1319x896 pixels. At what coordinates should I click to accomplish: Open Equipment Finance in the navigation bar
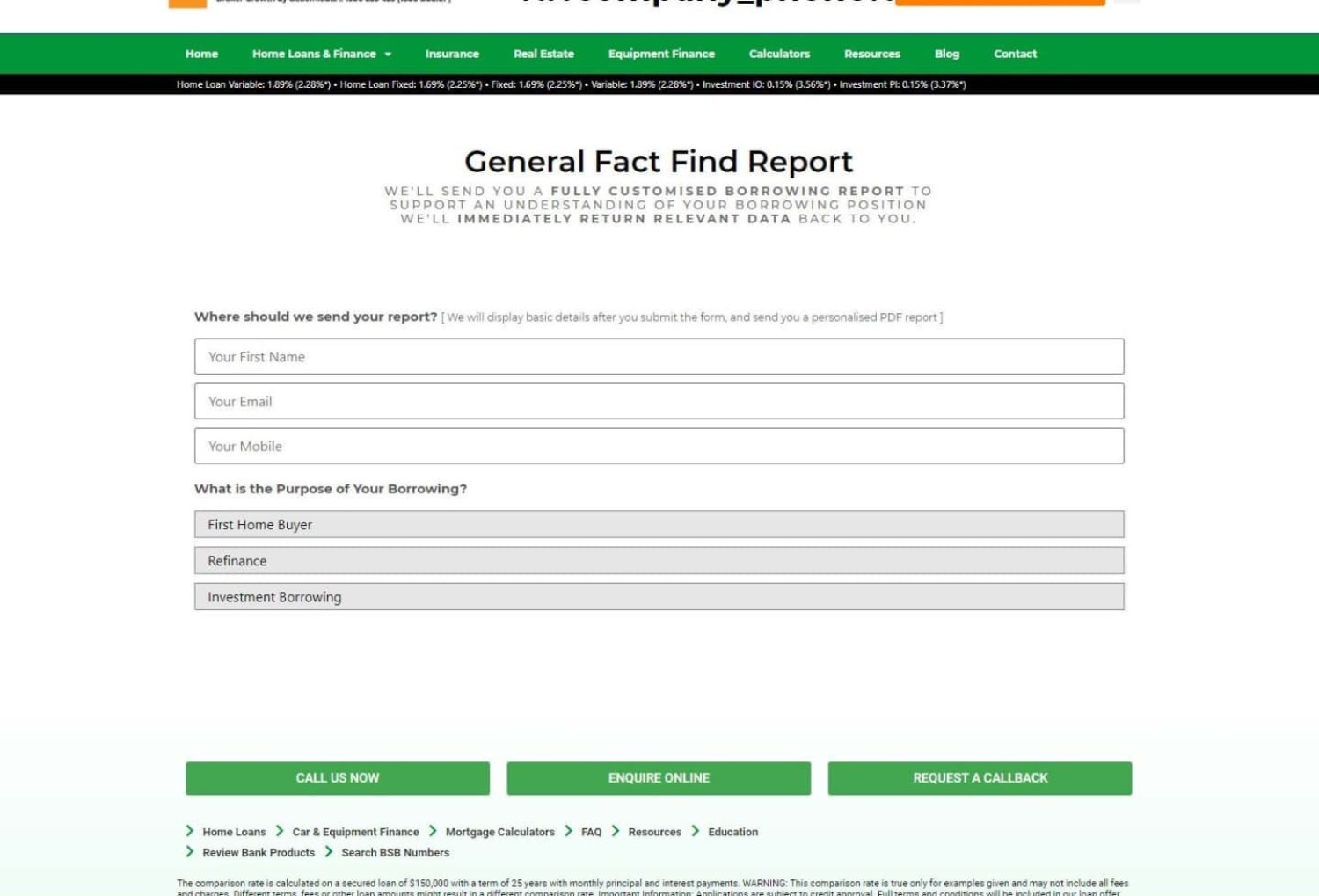pos(661,55)
